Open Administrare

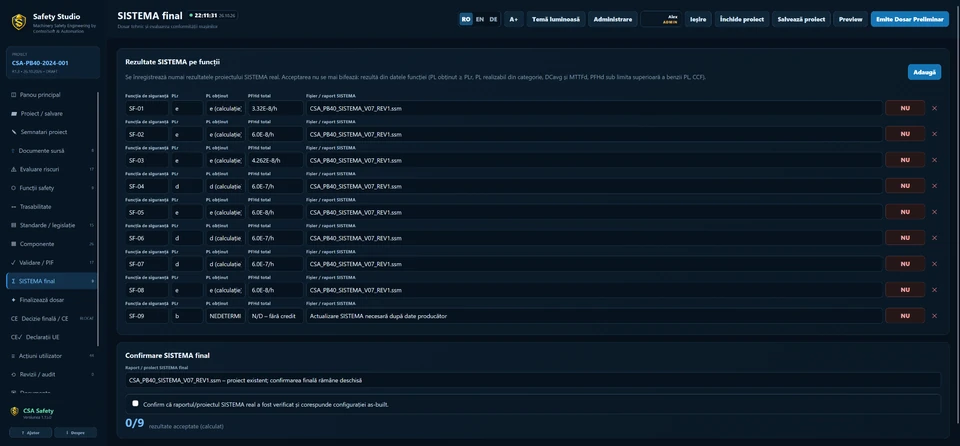tap(613, 20)
